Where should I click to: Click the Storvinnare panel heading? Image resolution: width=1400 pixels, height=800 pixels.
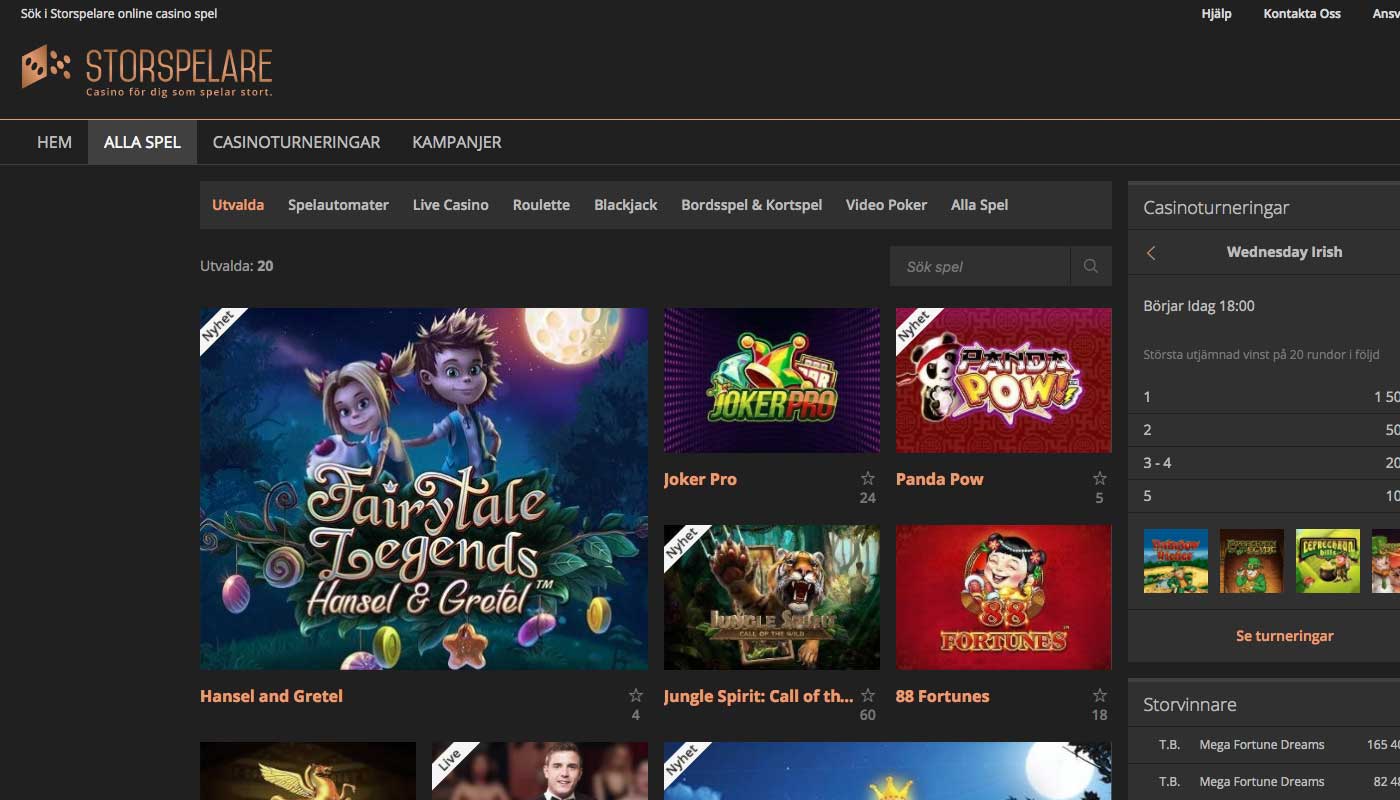pos(1190,705)
